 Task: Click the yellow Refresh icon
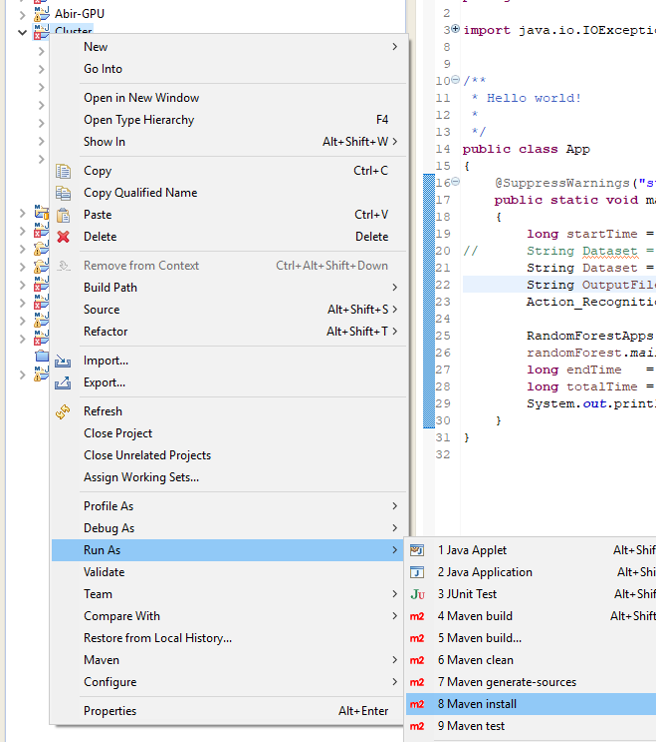64,411
